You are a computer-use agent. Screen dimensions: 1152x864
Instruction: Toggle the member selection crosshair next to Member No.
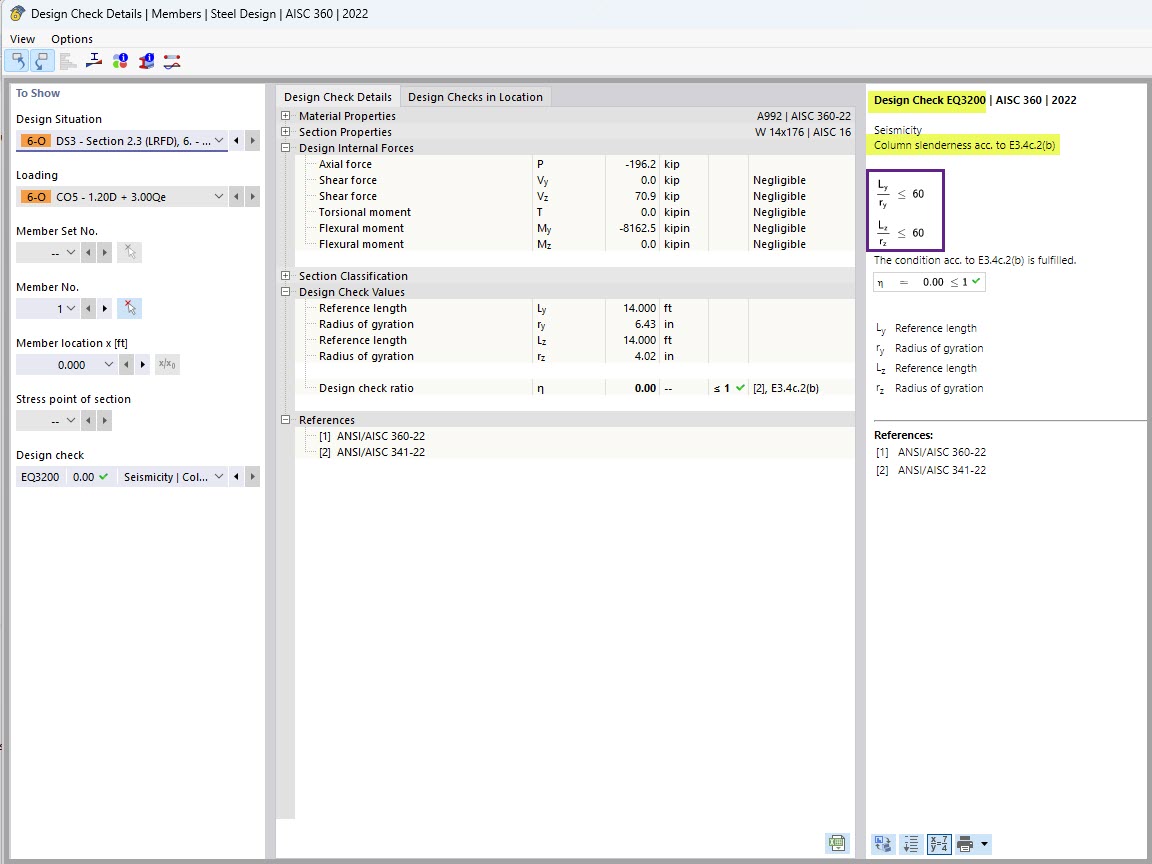(x=129, y=308)
